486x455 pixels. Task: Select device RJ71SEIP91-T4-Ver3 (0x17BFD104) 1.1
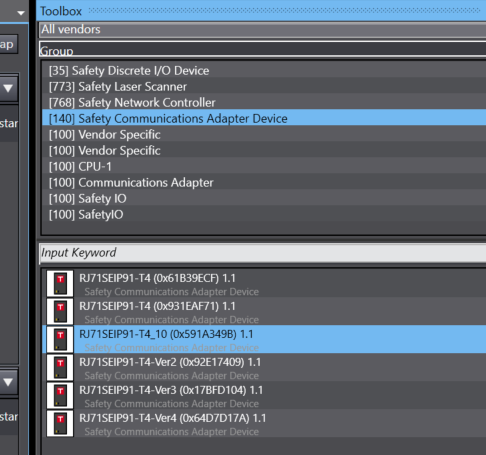click(x=264, y=396)
